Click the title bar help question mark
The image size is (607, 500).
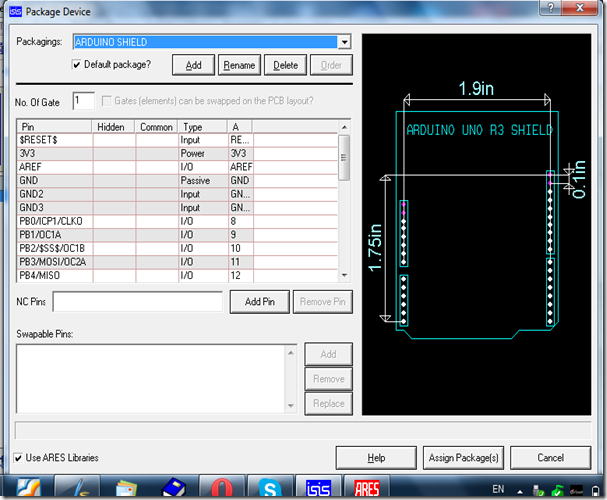(550, 8)
